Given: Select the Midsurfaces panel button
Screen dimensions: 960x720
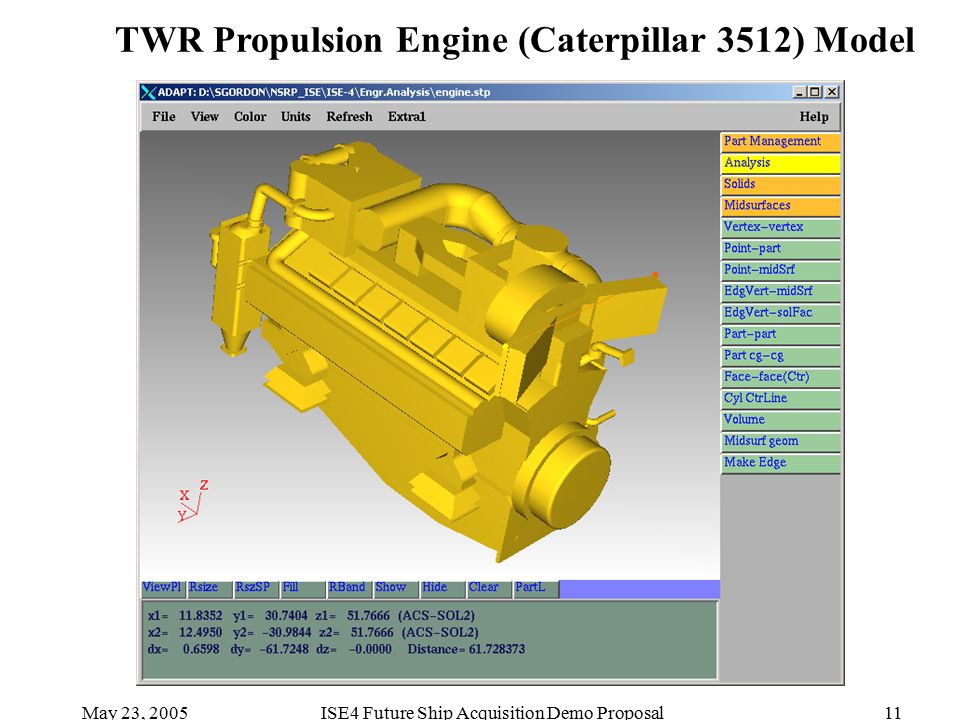Looking at the screenshot, I should [781, 206].
